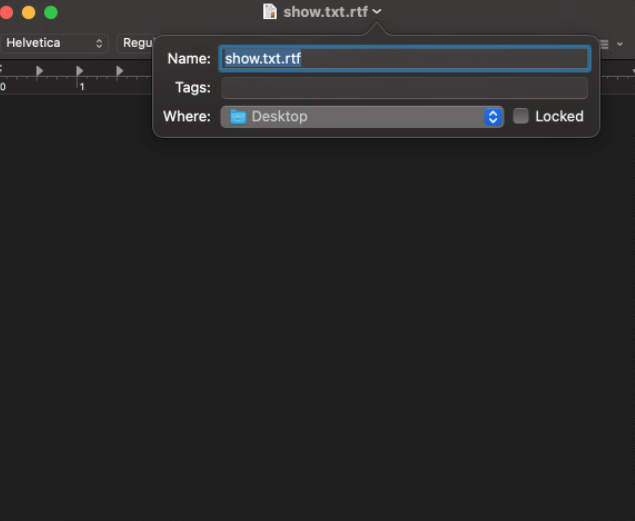Minimize the window with the yellow button
Screen dimensions: 635x521
[x=28, y=12]
